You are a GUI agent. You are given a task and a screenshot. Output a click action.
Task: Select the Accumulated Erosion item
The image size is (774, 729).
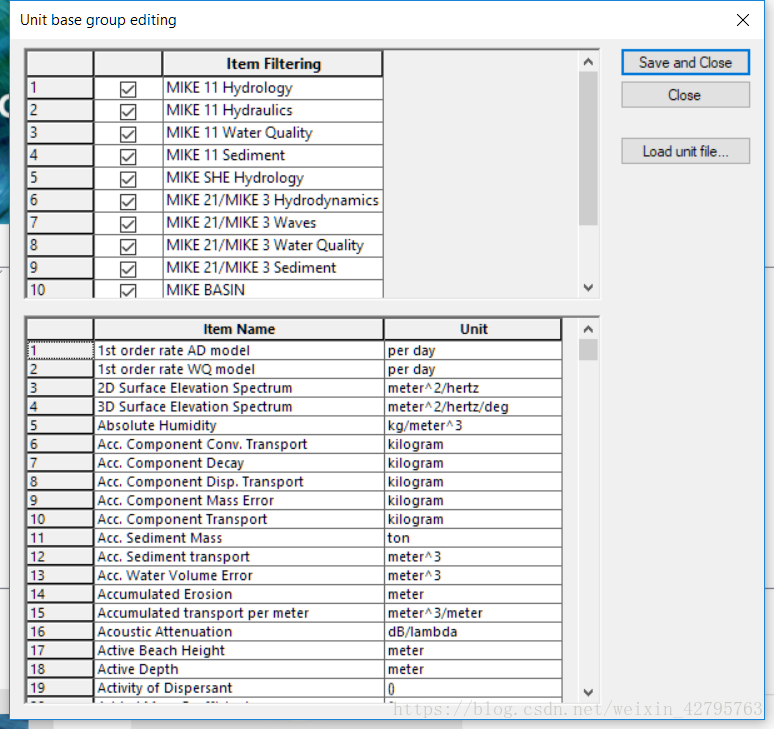click(239, 594)
